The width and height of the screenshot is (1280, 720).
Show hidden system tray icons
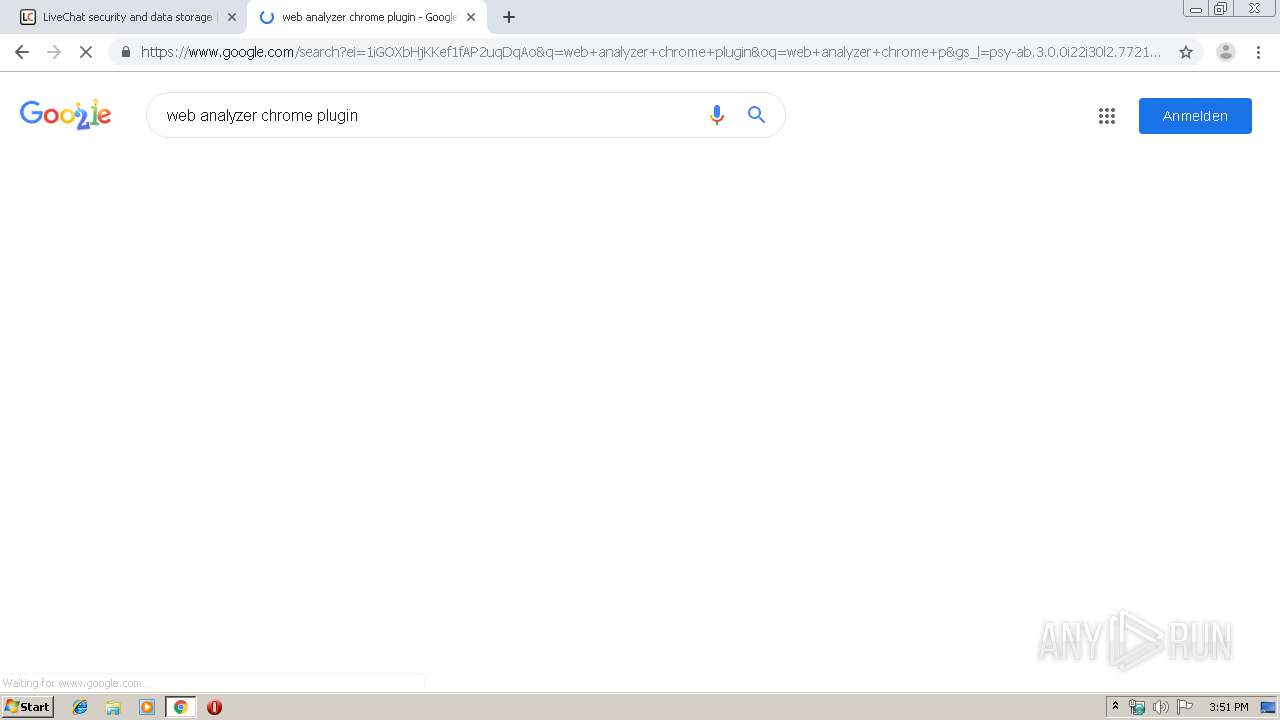tap(1116, 707)
